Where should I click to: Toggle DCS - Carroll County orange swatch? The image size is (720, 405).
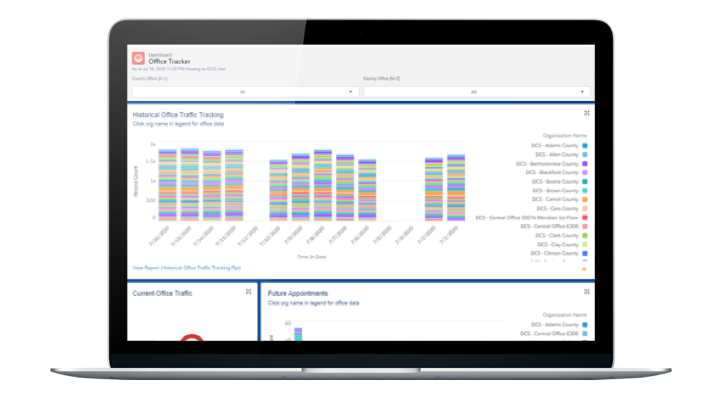(585, 199)
